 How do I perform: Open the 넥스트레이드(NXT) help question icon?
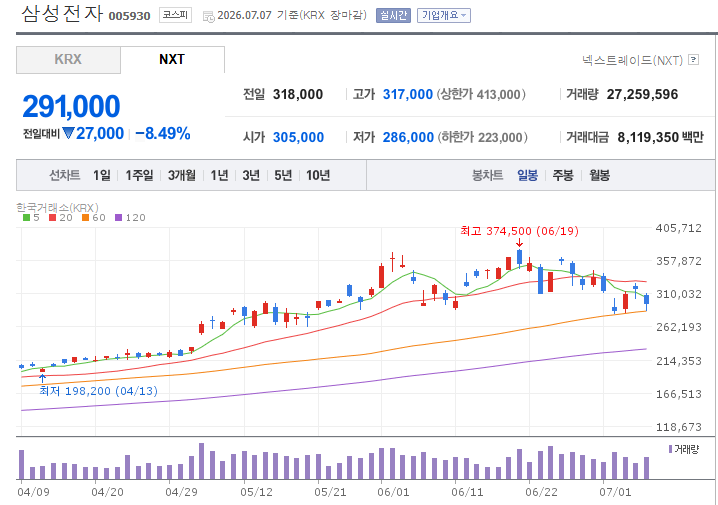694,60
